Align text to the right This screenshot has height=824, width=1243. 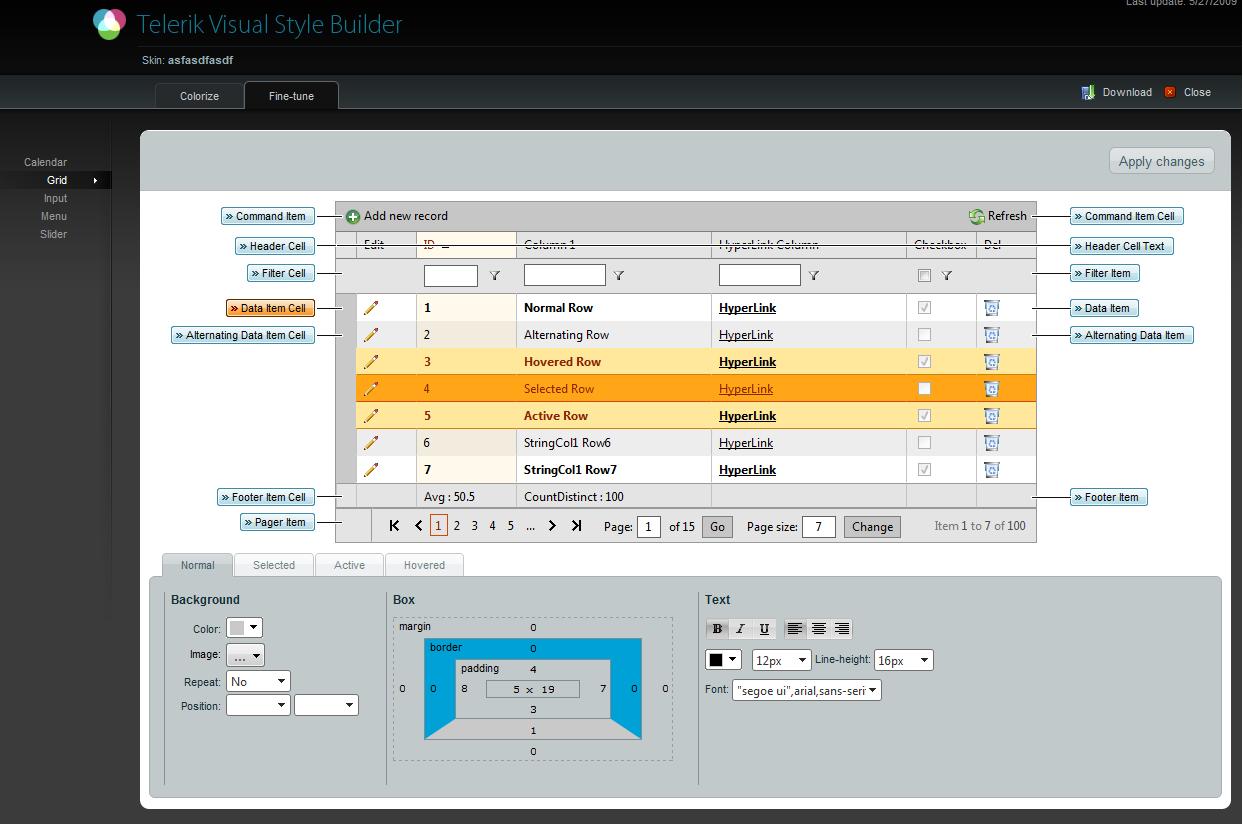pyautogui.click(x=841, y=629)
